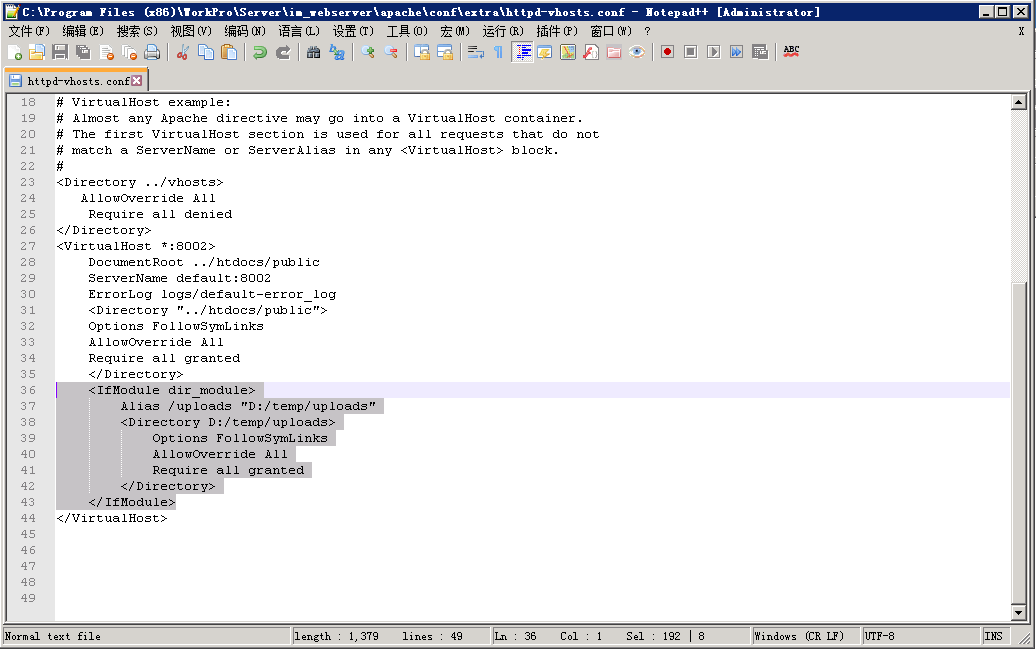Click the Save file toolbar icon
The width and height of the screenshot is (1036, 649).
click(60, 52)
